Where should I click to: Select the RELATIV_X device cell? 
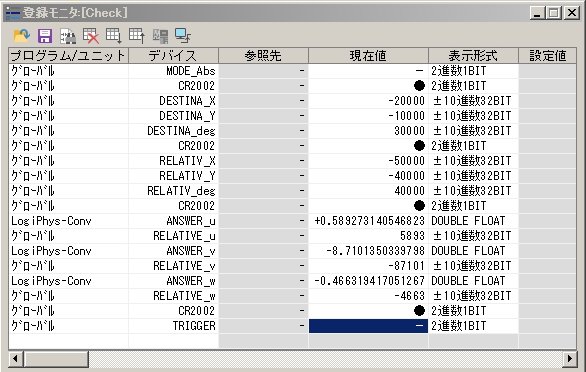tap(173, 161)
